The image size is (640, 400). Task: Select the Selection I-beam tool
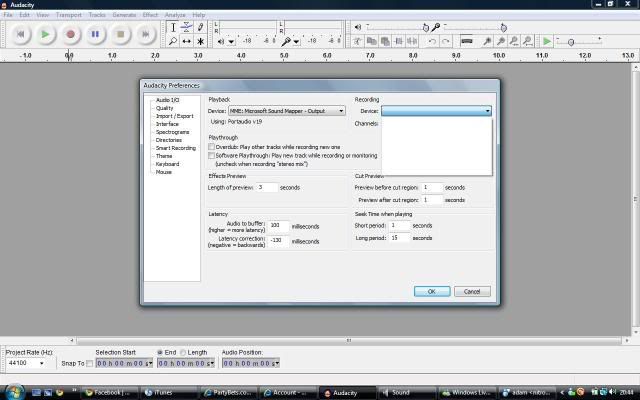click(x=173, y=27)
